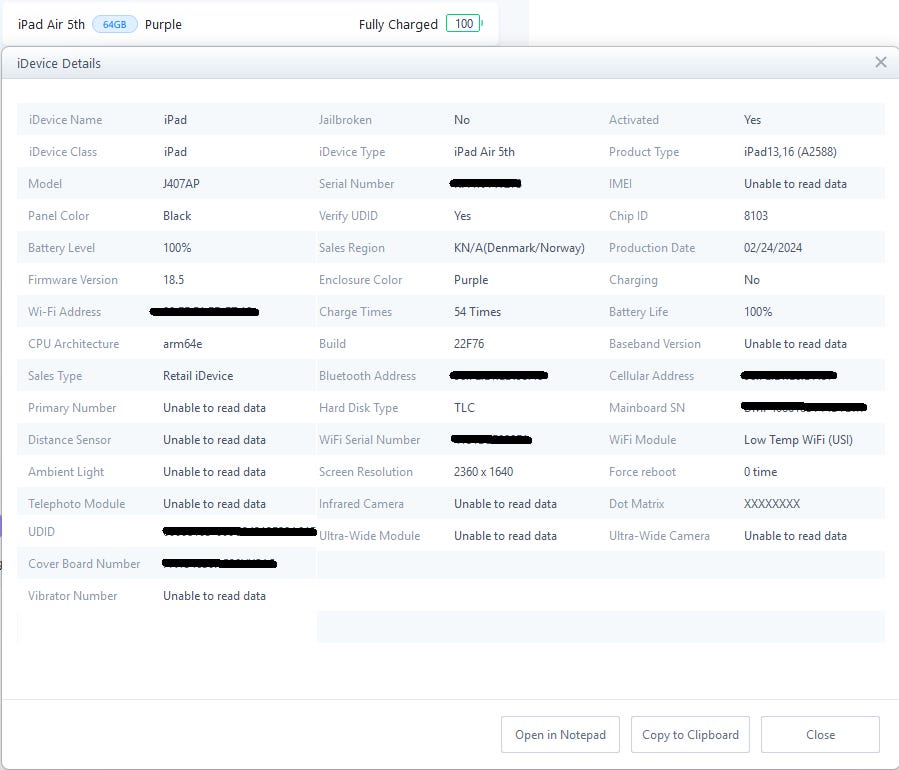Select the 'KN/A(Denmark/Norway)' sales region value
This screenshot has height=770, width=899.
519,248
